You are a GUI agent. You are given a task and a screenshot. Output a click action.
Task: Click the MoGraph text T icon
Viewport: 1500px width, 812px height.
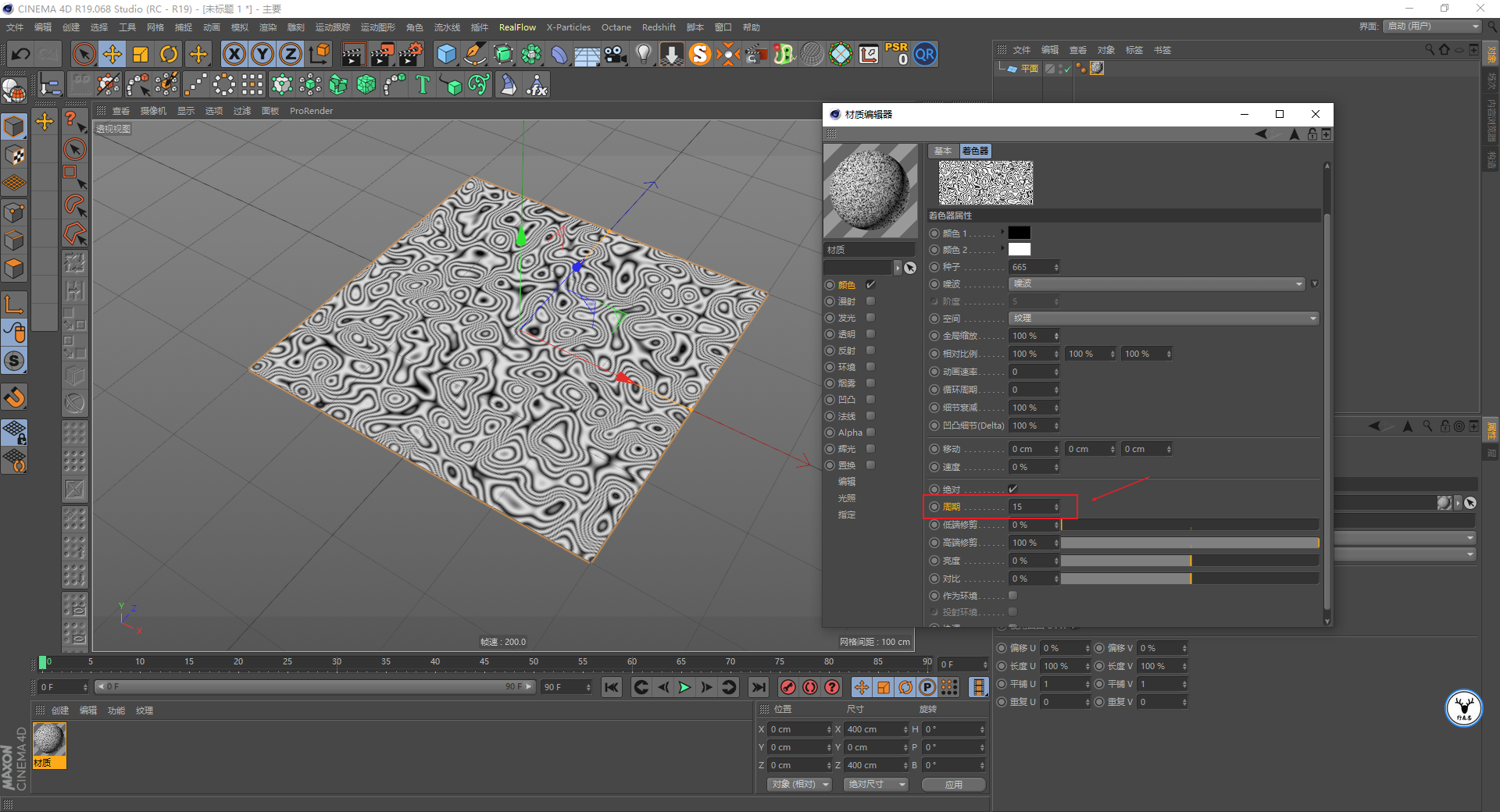[x=423, y=84]
